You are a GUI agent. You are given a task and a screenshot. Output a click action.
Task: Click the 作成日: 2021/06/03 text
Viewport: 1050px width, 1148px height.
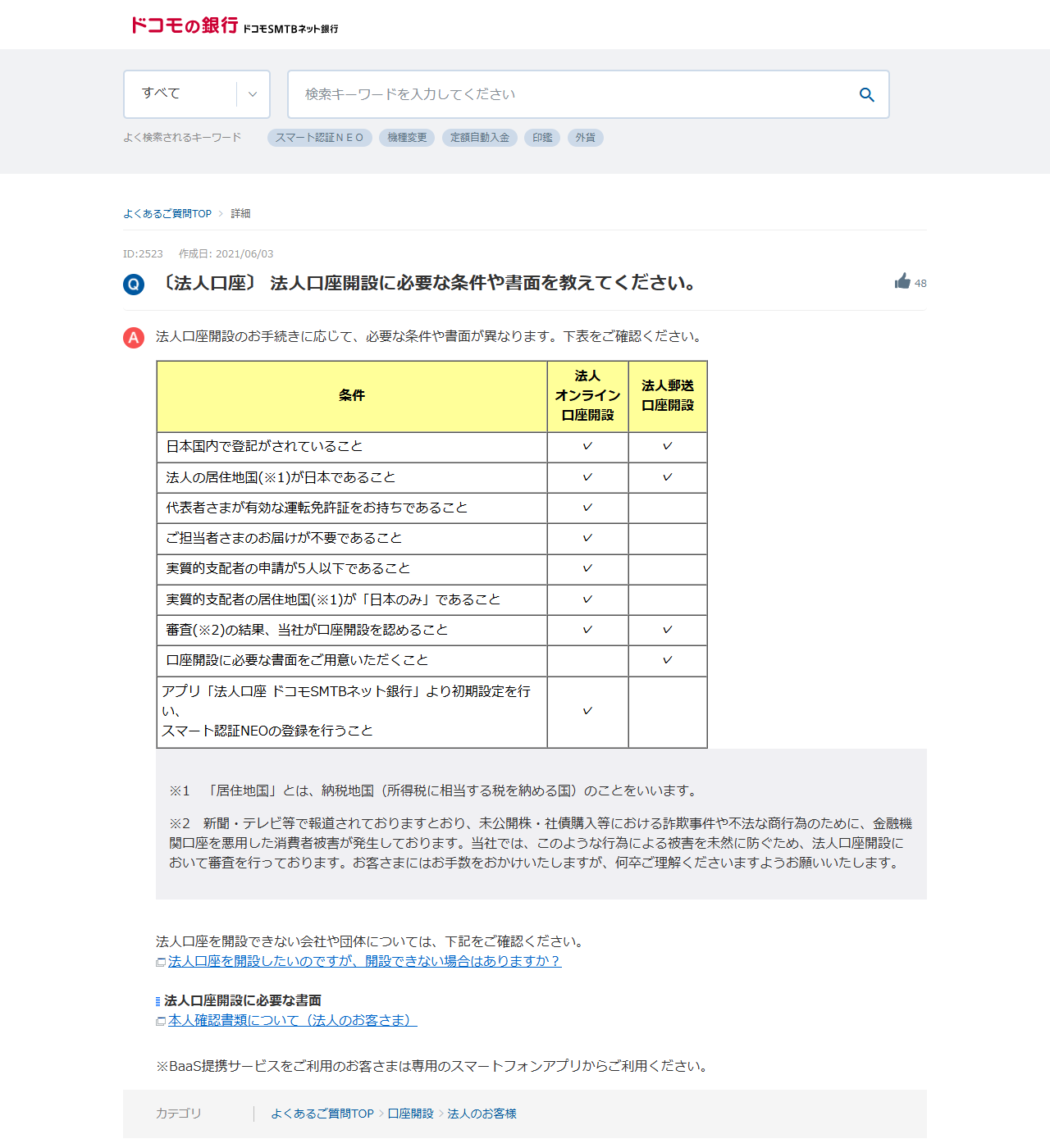[x=226, y=254]
